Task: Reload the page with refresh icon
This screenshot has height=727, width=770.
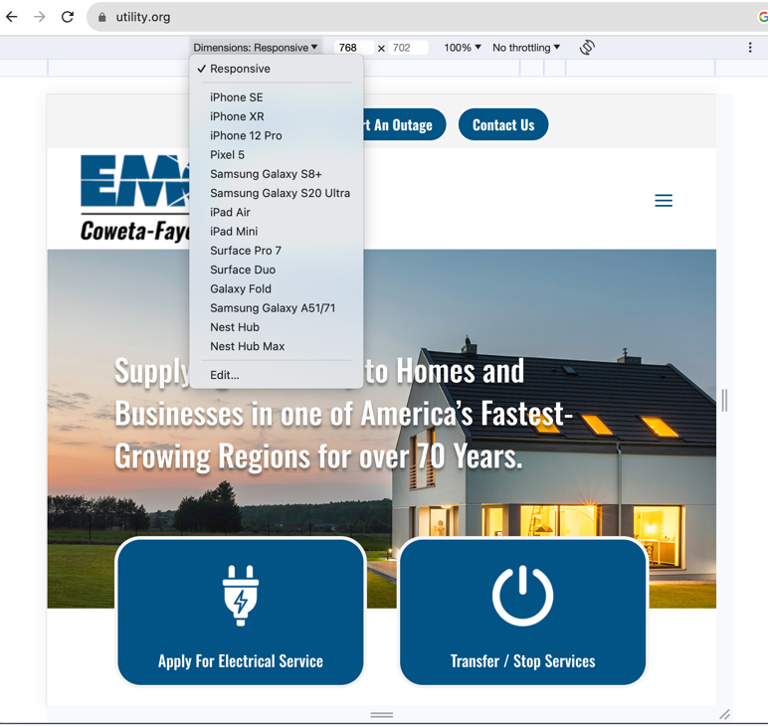Action: [x=68, y=17]
